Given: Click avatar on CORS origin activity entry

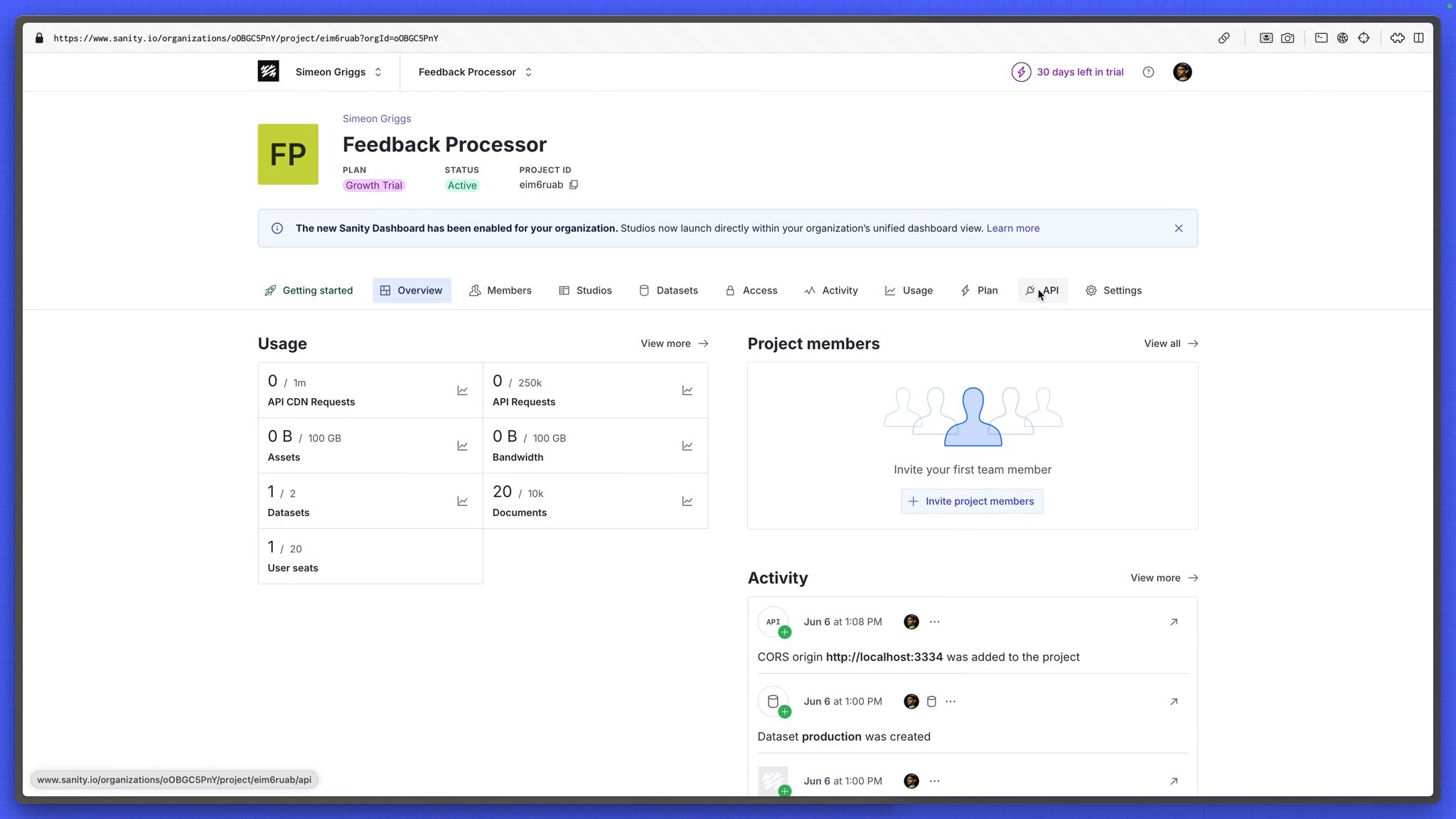Looking at the screenshot, I should (x=911, y=622).
